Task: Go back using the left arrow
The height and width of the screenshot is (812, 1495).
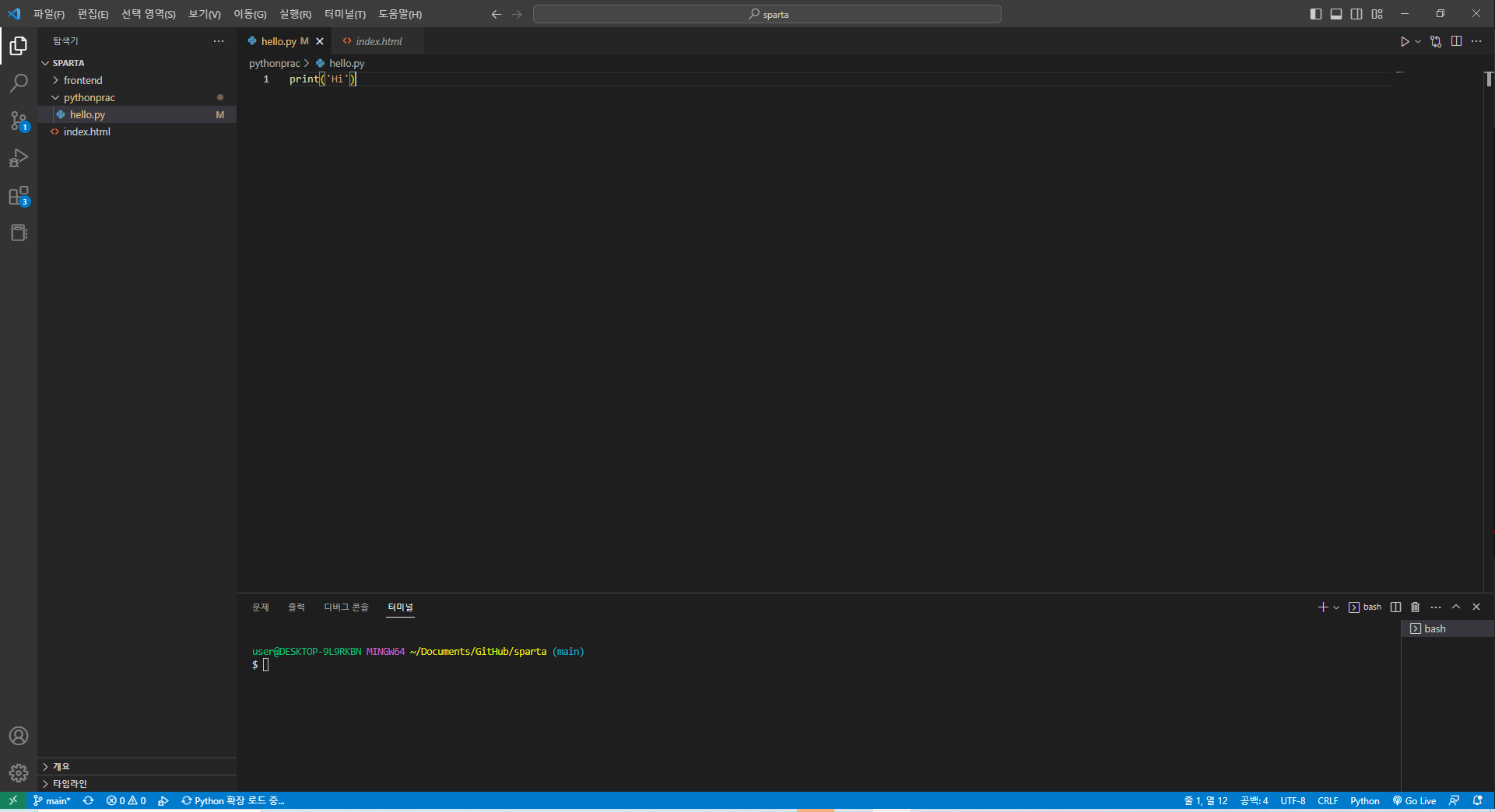Action: pos(497,14)
